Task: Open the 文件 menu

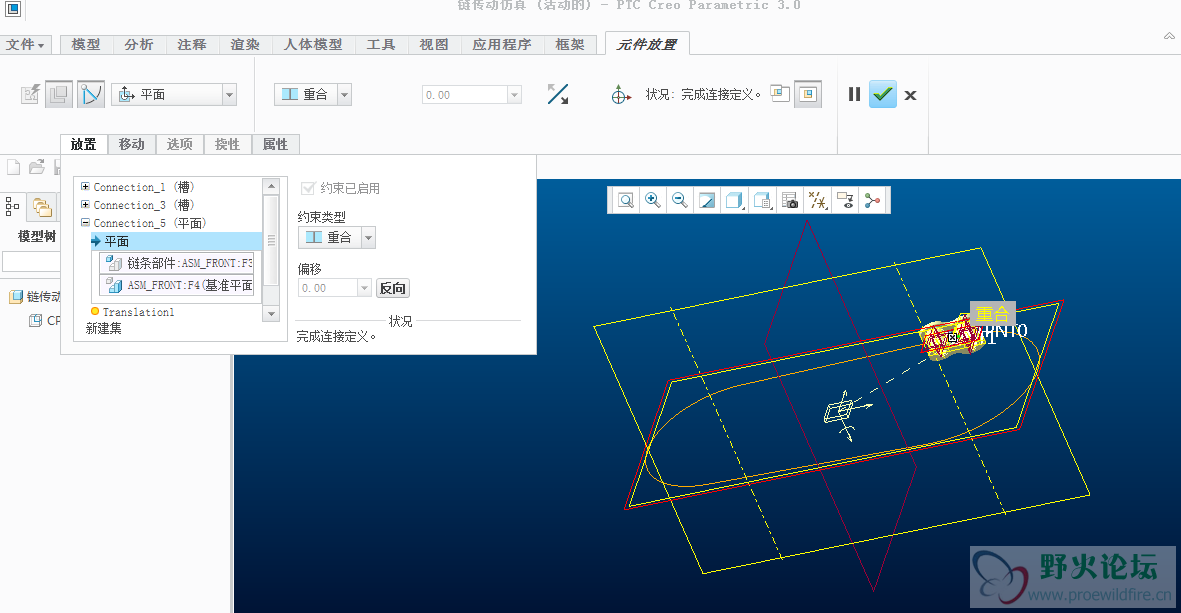Action: [x=26, y=44]
